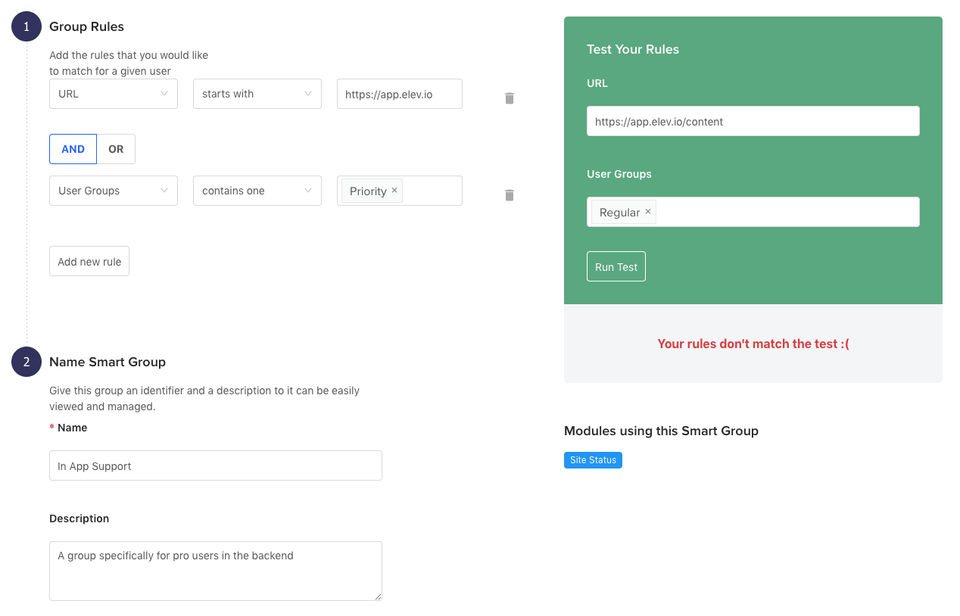
Task: Click the test User Groups tag field
Action: pos(785,212)
